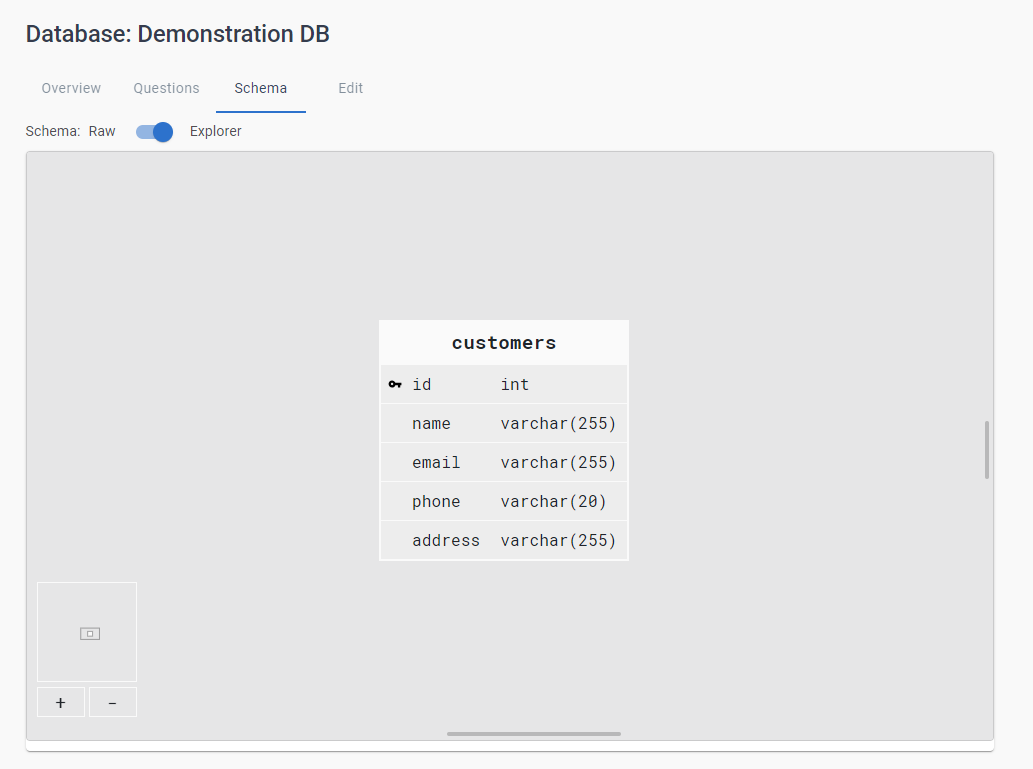Click the vertical scrollbar of schema canvas
The width and height of the screenshot is (1033, 769).
pos(987,450)
